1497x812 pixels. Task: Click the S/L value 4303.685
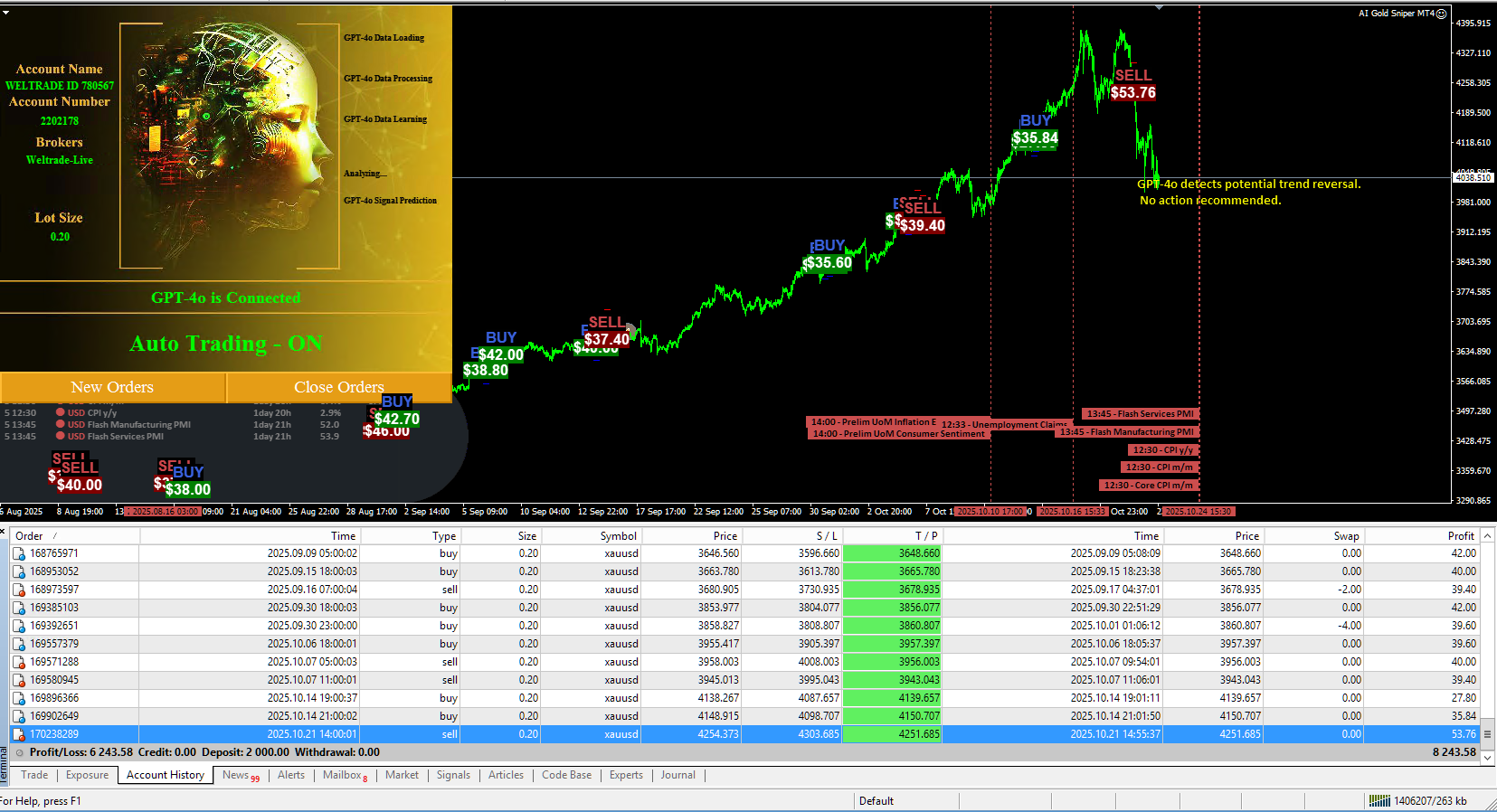point(819,734)
